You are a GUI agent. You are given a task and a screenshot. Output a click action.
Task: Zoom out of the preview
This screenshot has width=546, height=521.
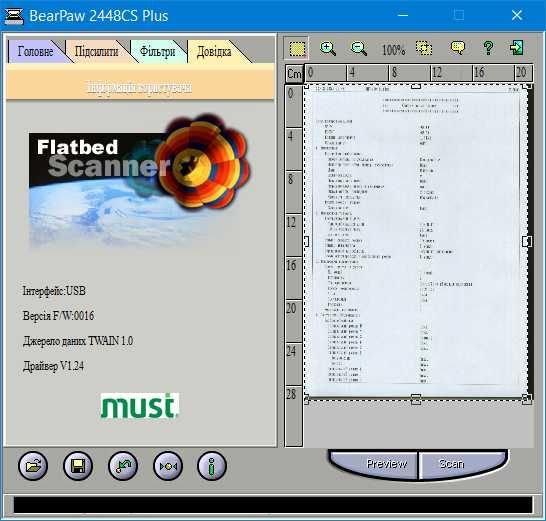click(358, 48)
